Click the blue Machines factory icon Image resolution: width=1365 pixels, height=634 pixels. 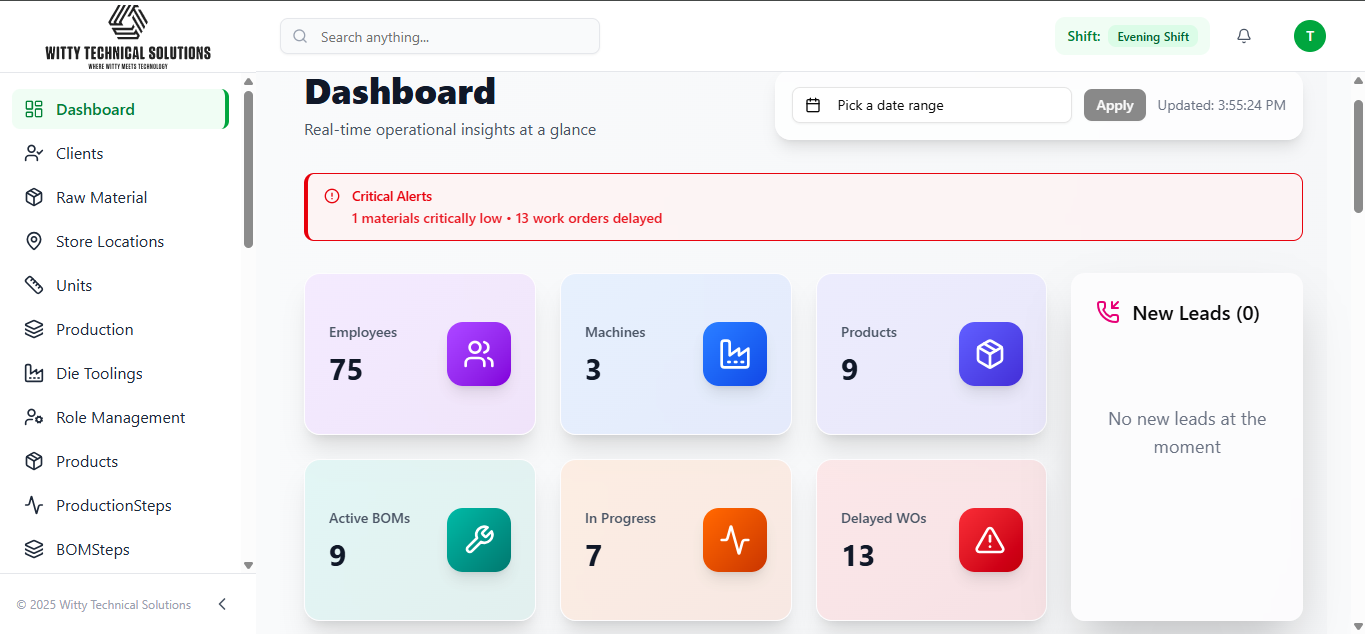click(x=734, y=354)
